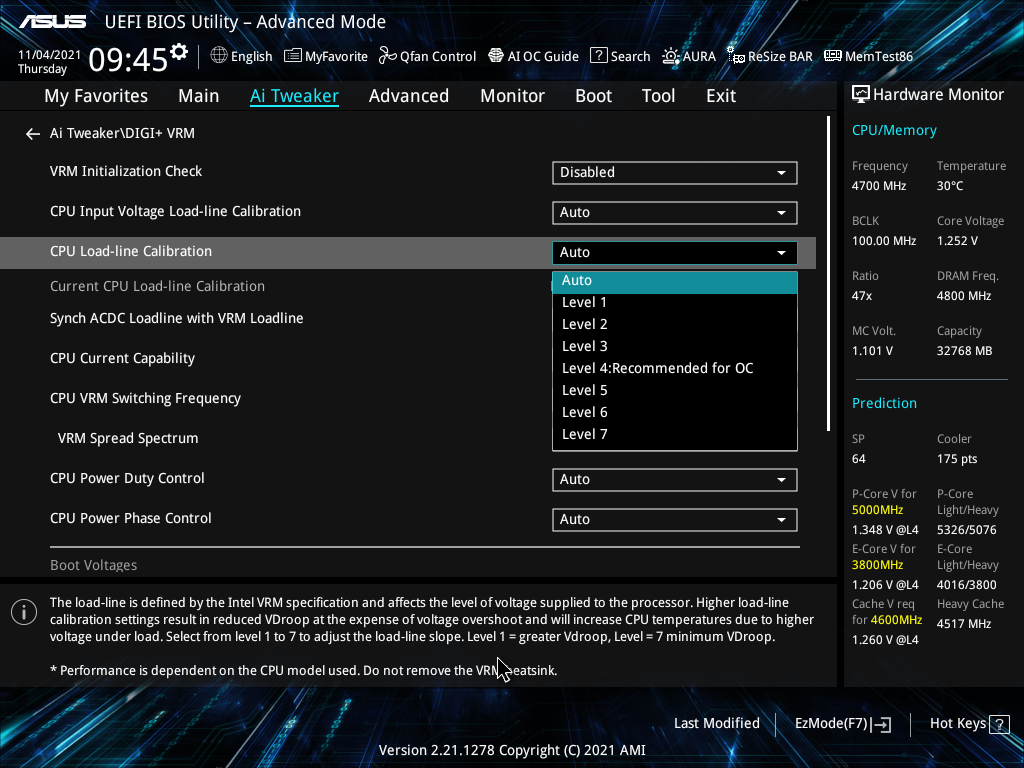Switch to the Tool tab
The image size is (1024, 768).
(x=658, y=96)
